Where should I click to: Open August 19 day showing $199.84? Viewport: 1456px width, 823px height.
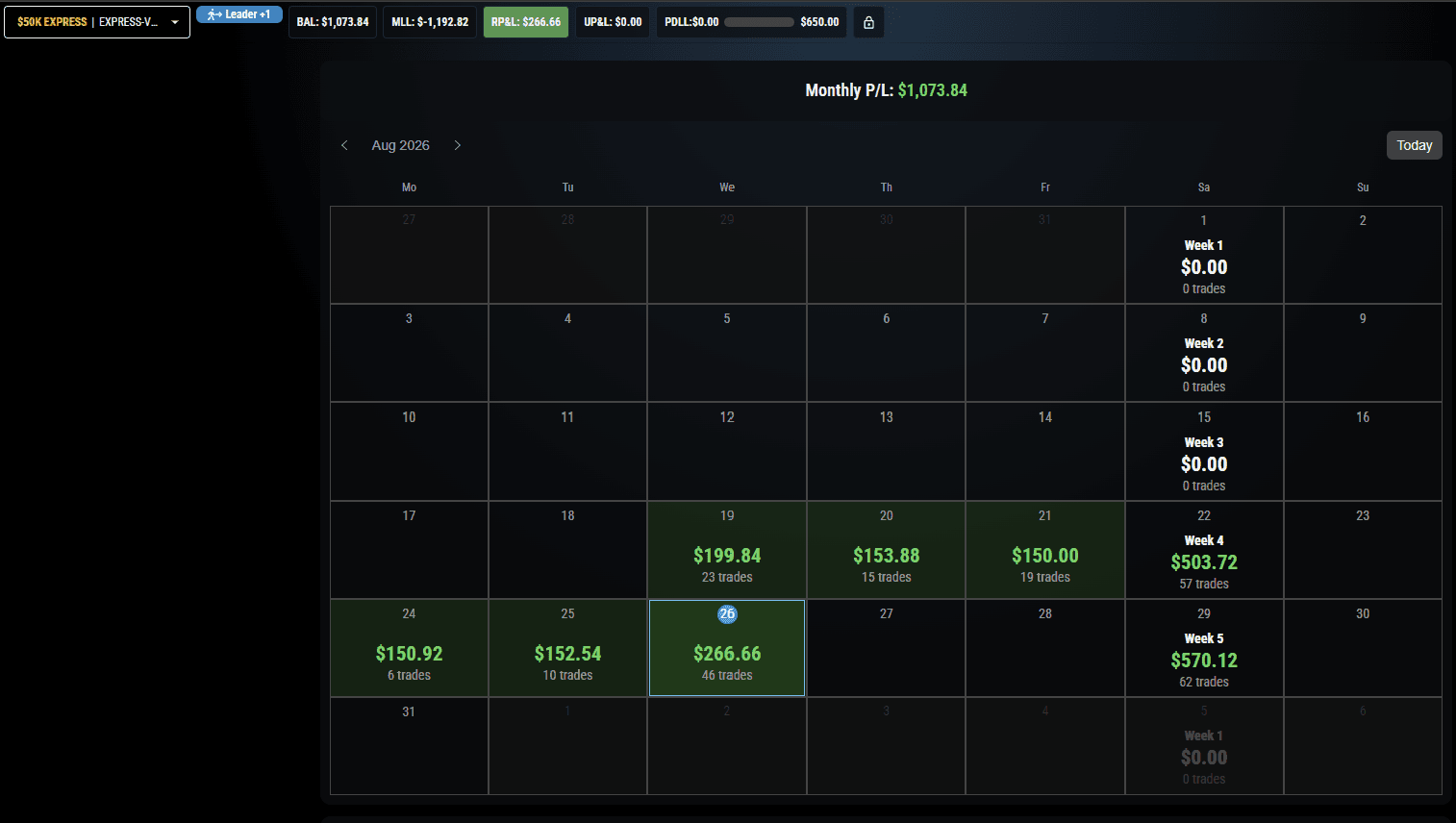pyautogui.click(x=727, y=550)
